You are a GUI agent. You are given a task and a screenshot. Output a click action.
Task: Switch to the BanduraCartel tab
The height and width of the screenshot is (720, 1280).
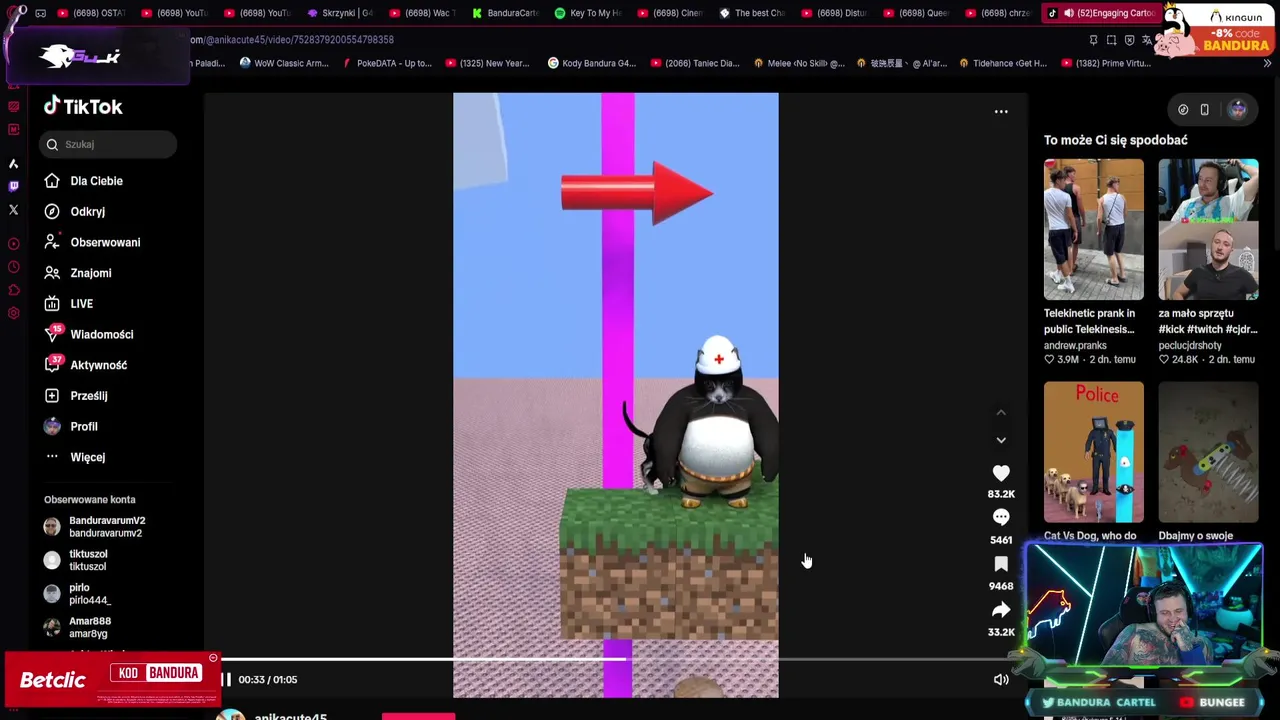[504, 13]
